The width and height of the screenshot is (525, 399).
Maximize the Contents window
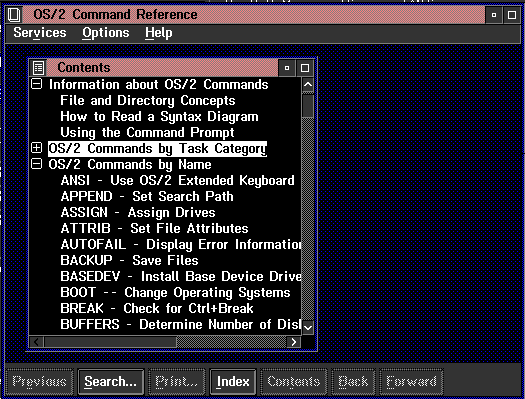[305, 68]
